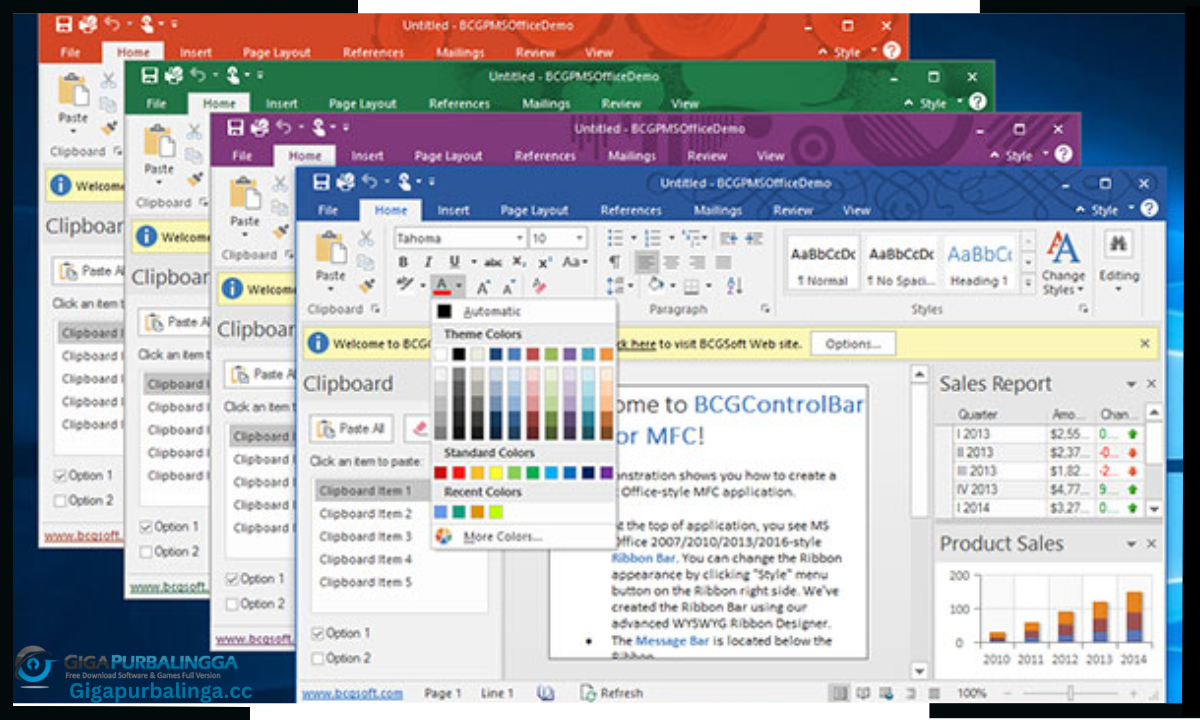Toggle Option 2 checkbox in blue window
Viewport: 1200px width, 720px height.
[x=318, y=658]
